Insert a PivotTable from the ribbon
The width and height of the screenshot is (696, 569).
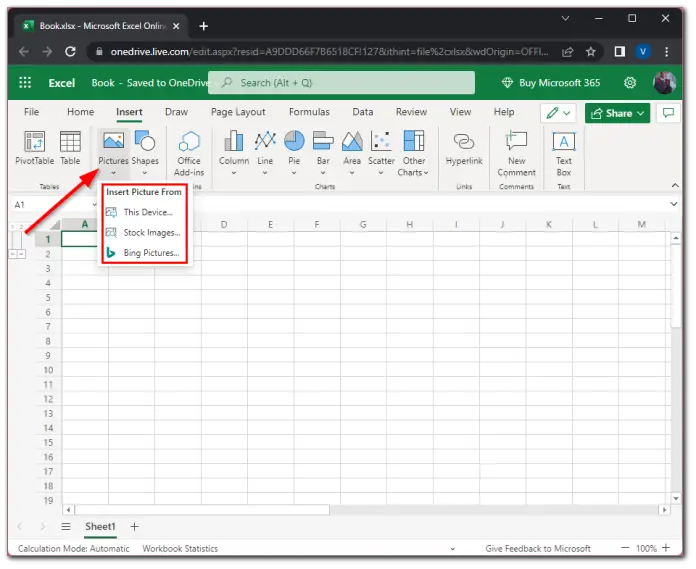[34, 148]
